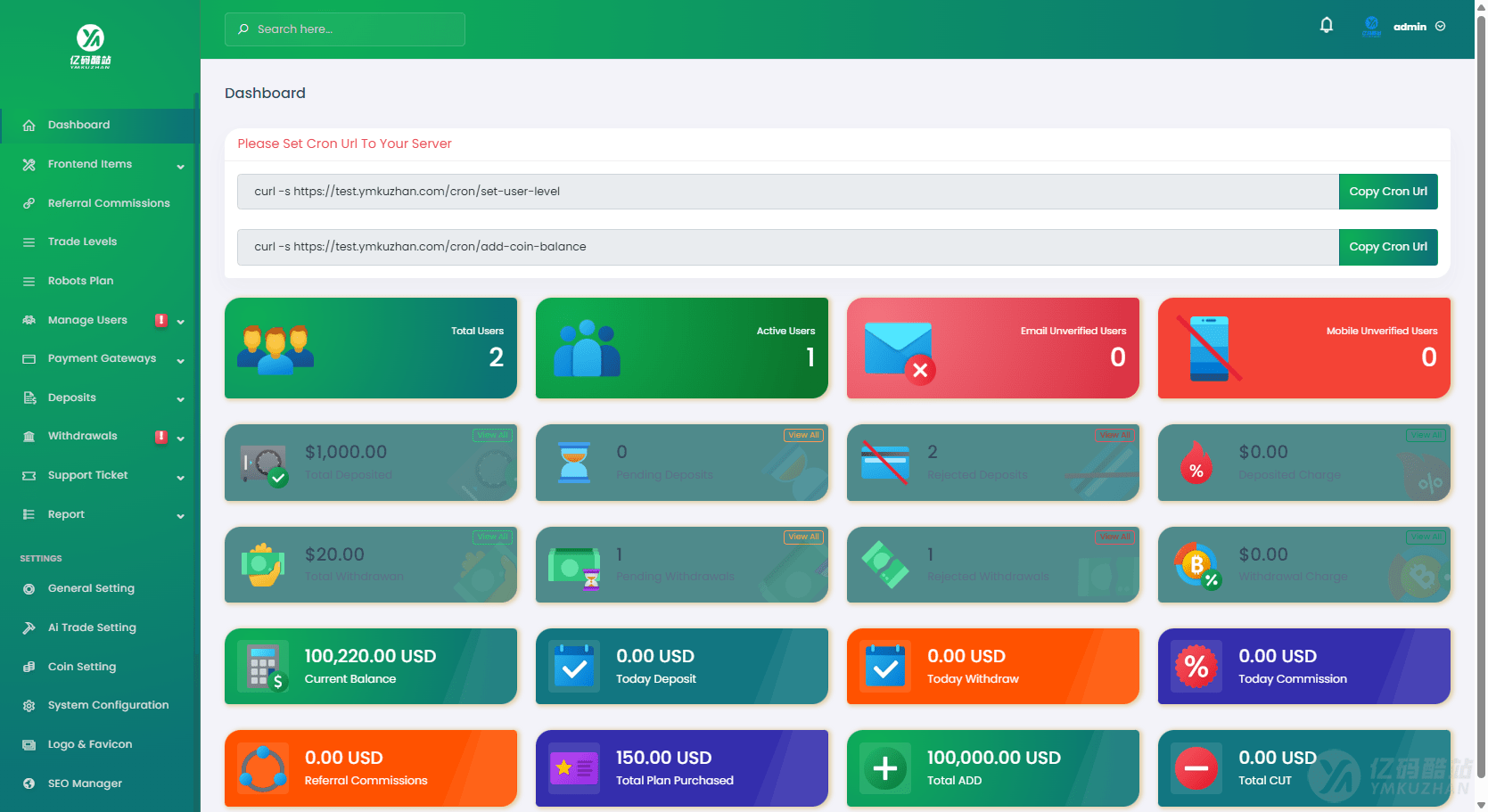Open System Configuration from sidebar
This screenshot has width=1488, height=812.
(108, 704)
